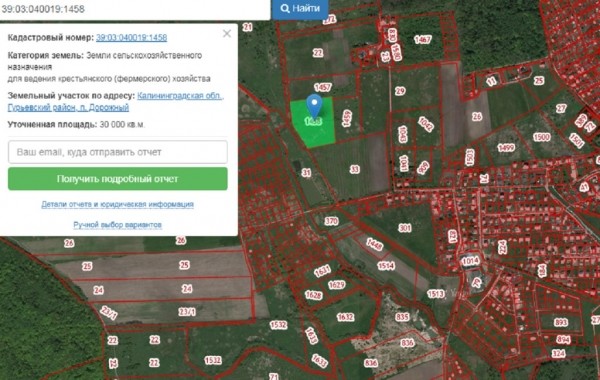This screenshot has height=380, width=600.
Task: Select parcel labeled 1632
Action: click(x=345, y=317)
